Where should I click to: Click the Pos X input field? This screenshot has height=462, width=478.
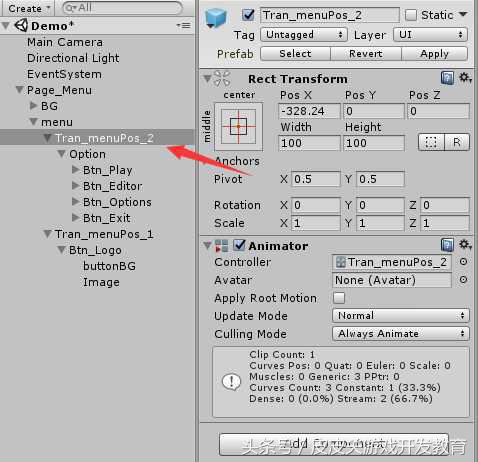point(309,111)
